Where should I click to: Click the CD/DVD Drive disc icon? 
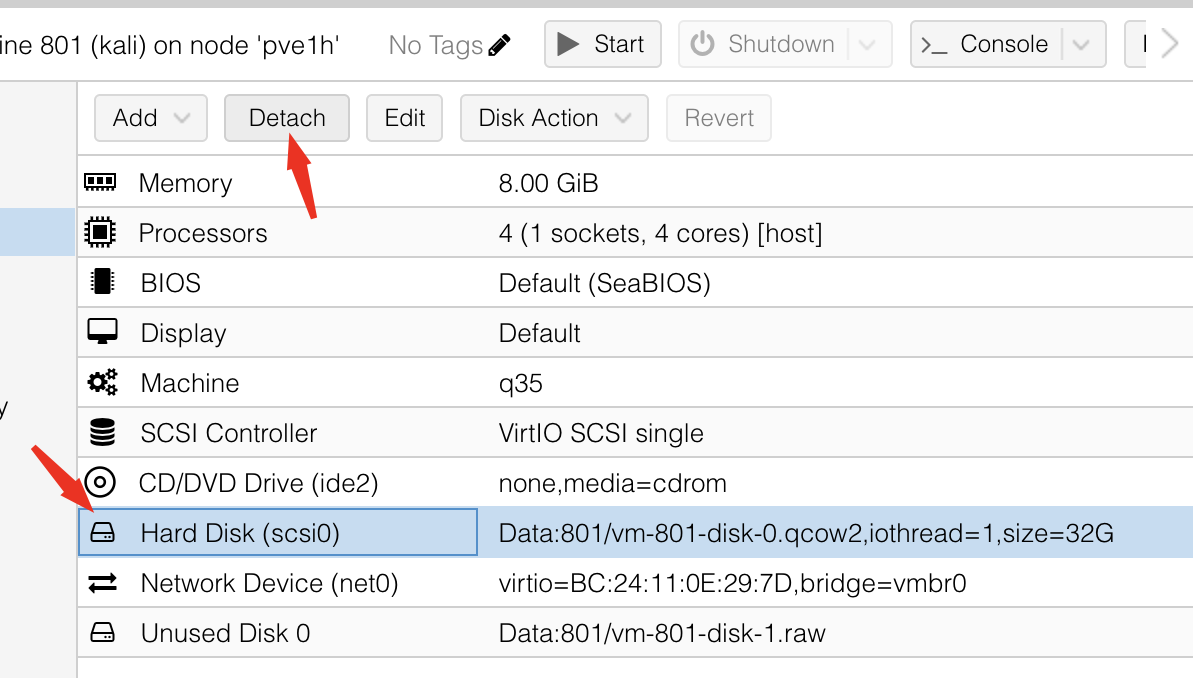[x=101, y=483]
